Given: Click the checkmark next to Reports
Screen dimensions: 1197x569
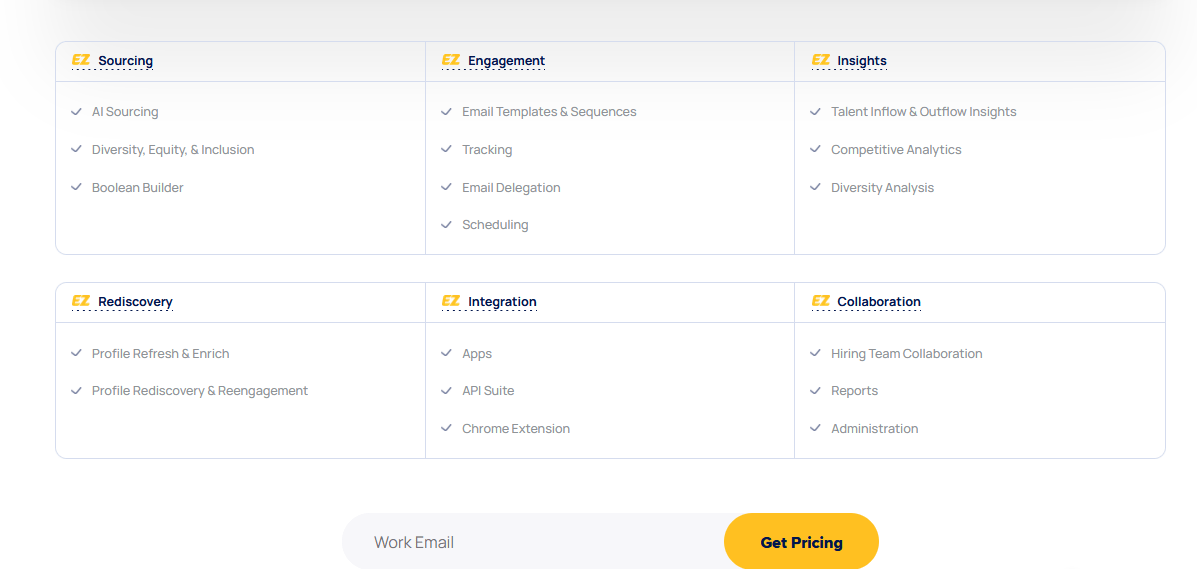Looking at the screenshot, I should 815,390.
